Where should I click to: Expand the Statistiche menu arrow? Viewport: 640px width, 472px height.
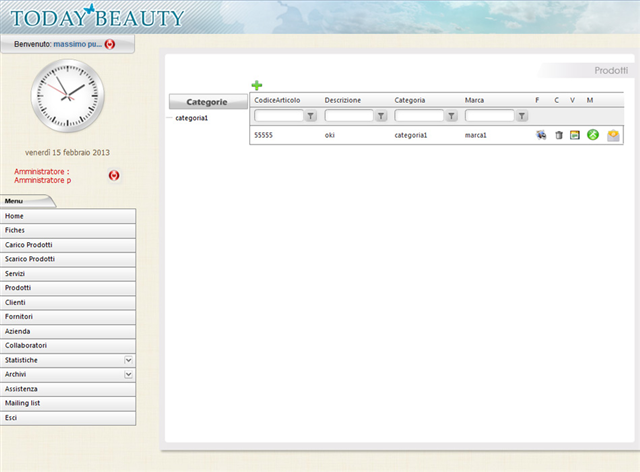tap(128, 360)
